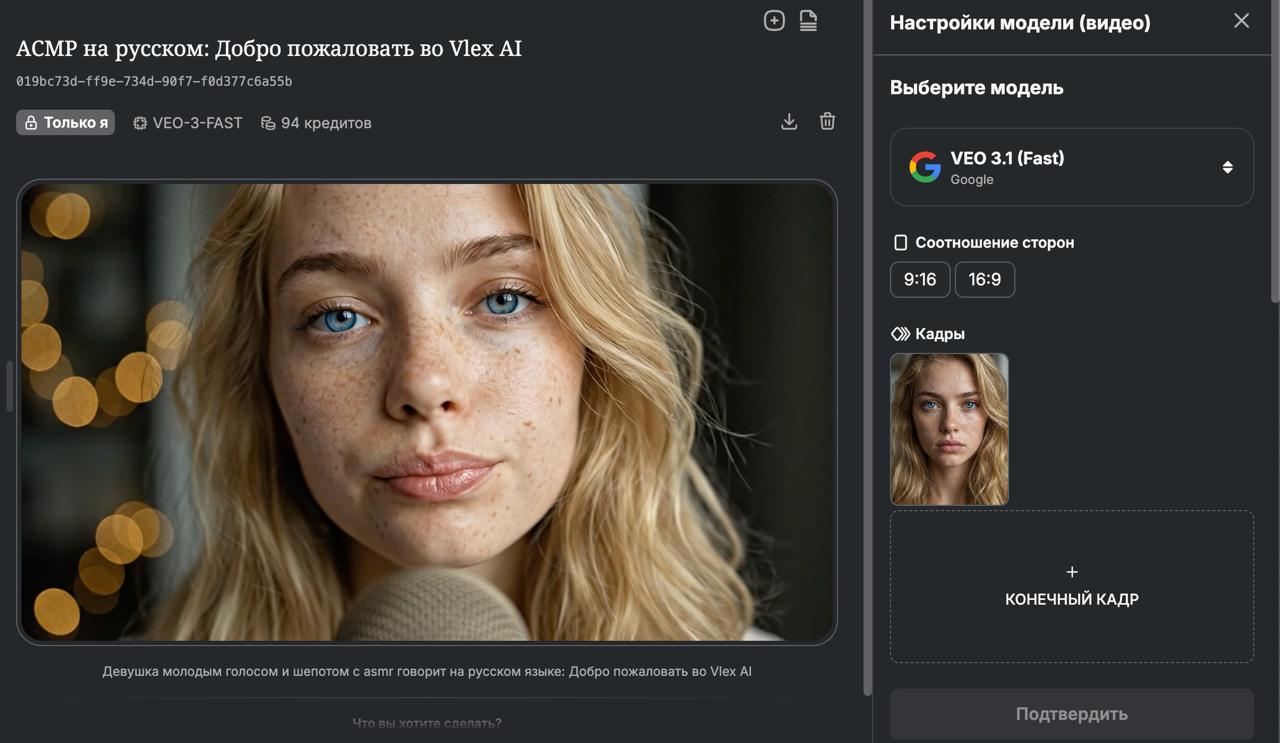Viewport: 1280px width, 743px height.
Task: Select the starting frame thumbnail under Кадры
Action: [x=948, y=428]
